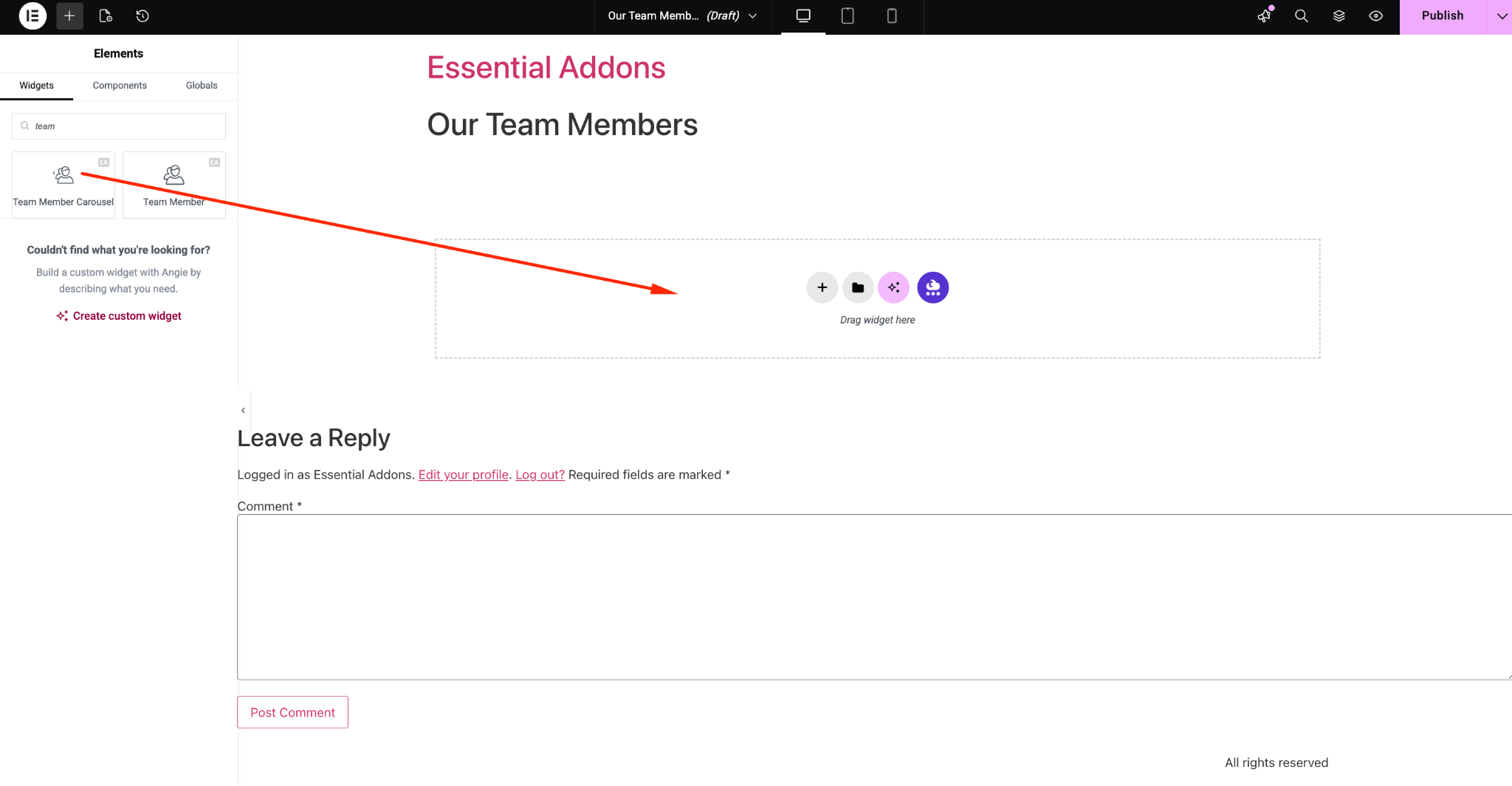The height and width of the screenshot is (786, 1512).
Task: Open the revision history icon
Action: [142, 16]
